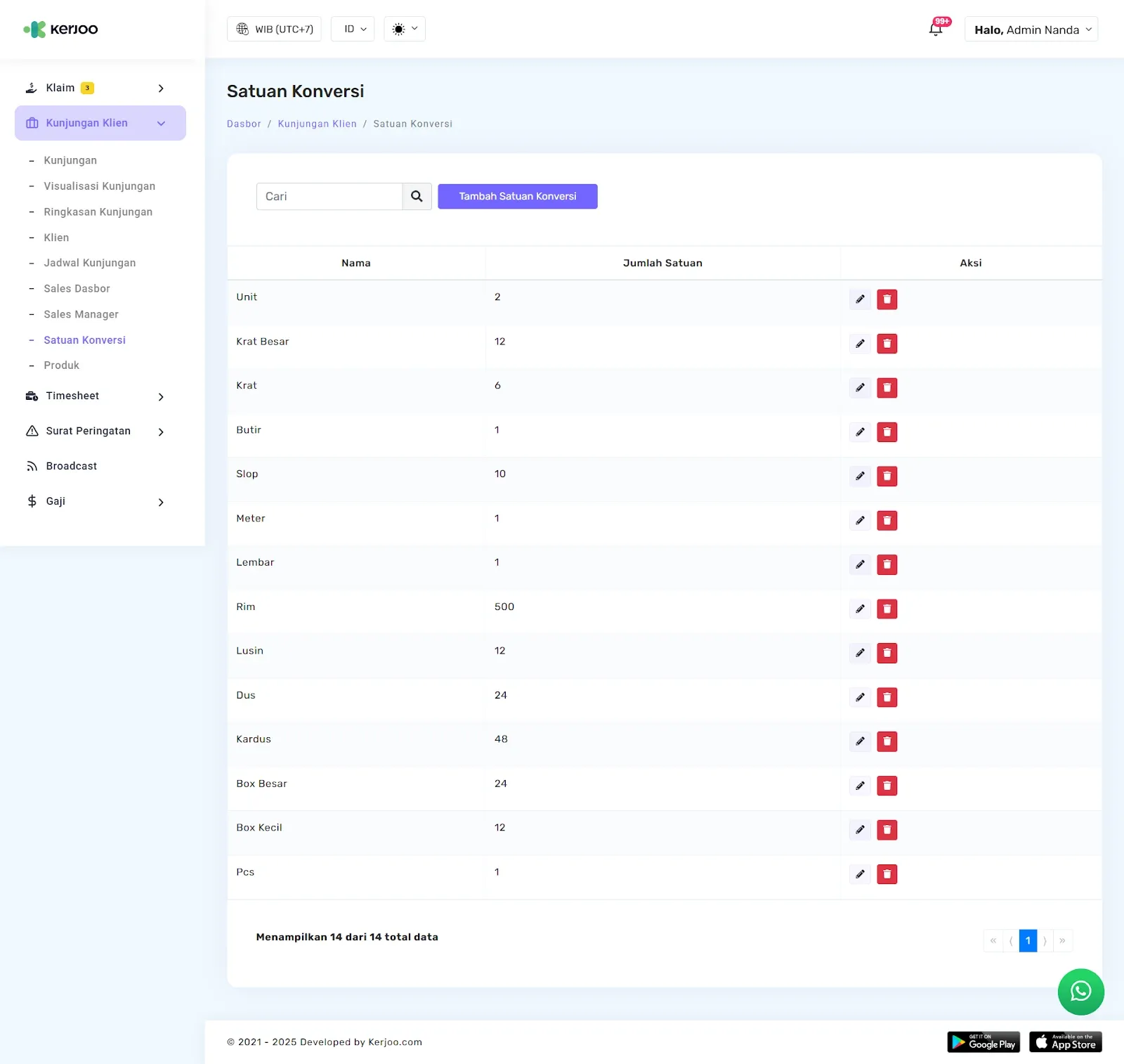
Task: Open WhatsApp chat support button
Action: [1080, 992]
